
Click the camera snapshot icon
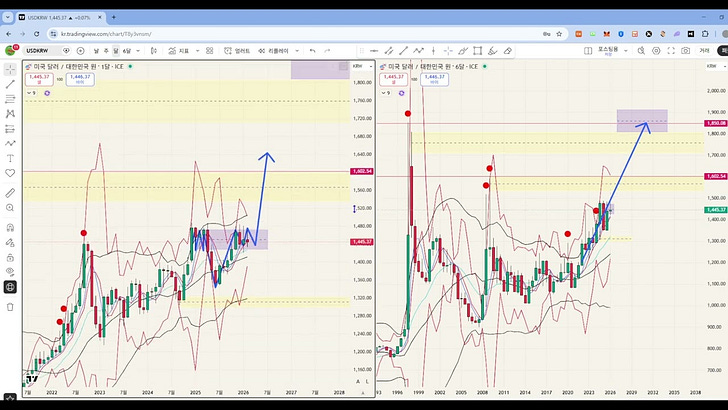[686, 51]
